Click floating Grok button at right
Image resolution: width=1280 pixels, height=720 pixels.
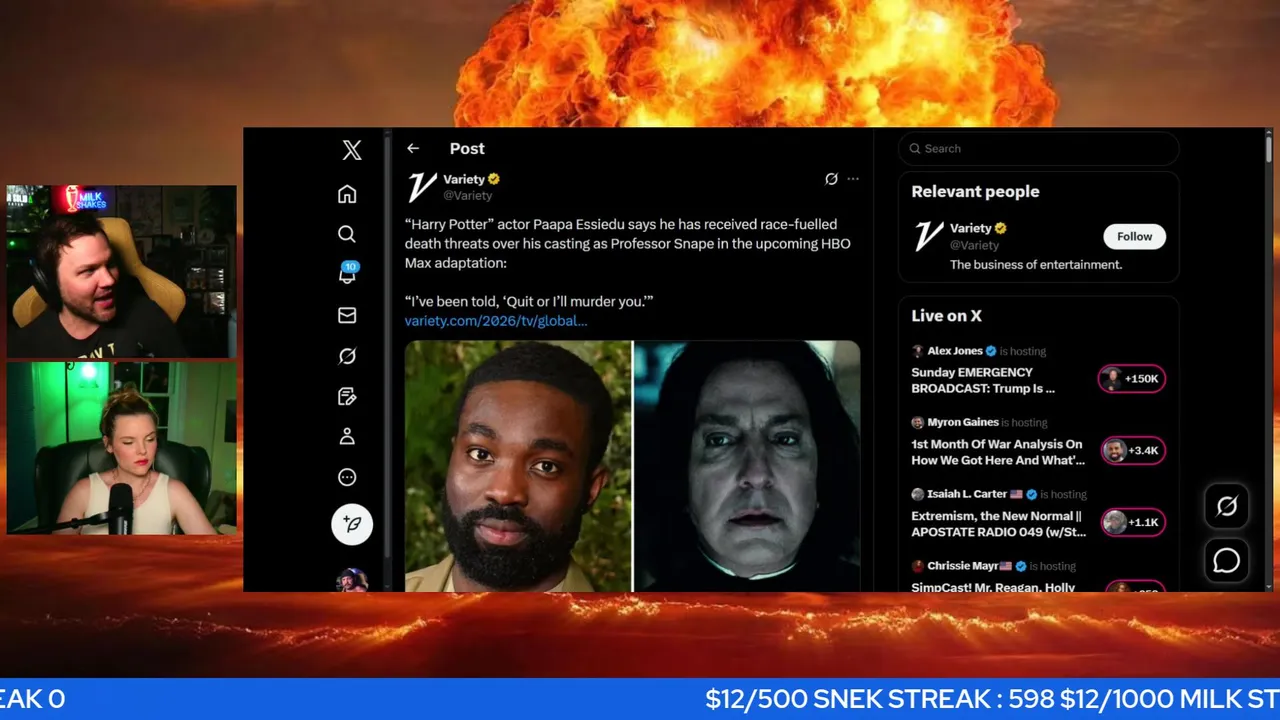tap(1227, 507)
